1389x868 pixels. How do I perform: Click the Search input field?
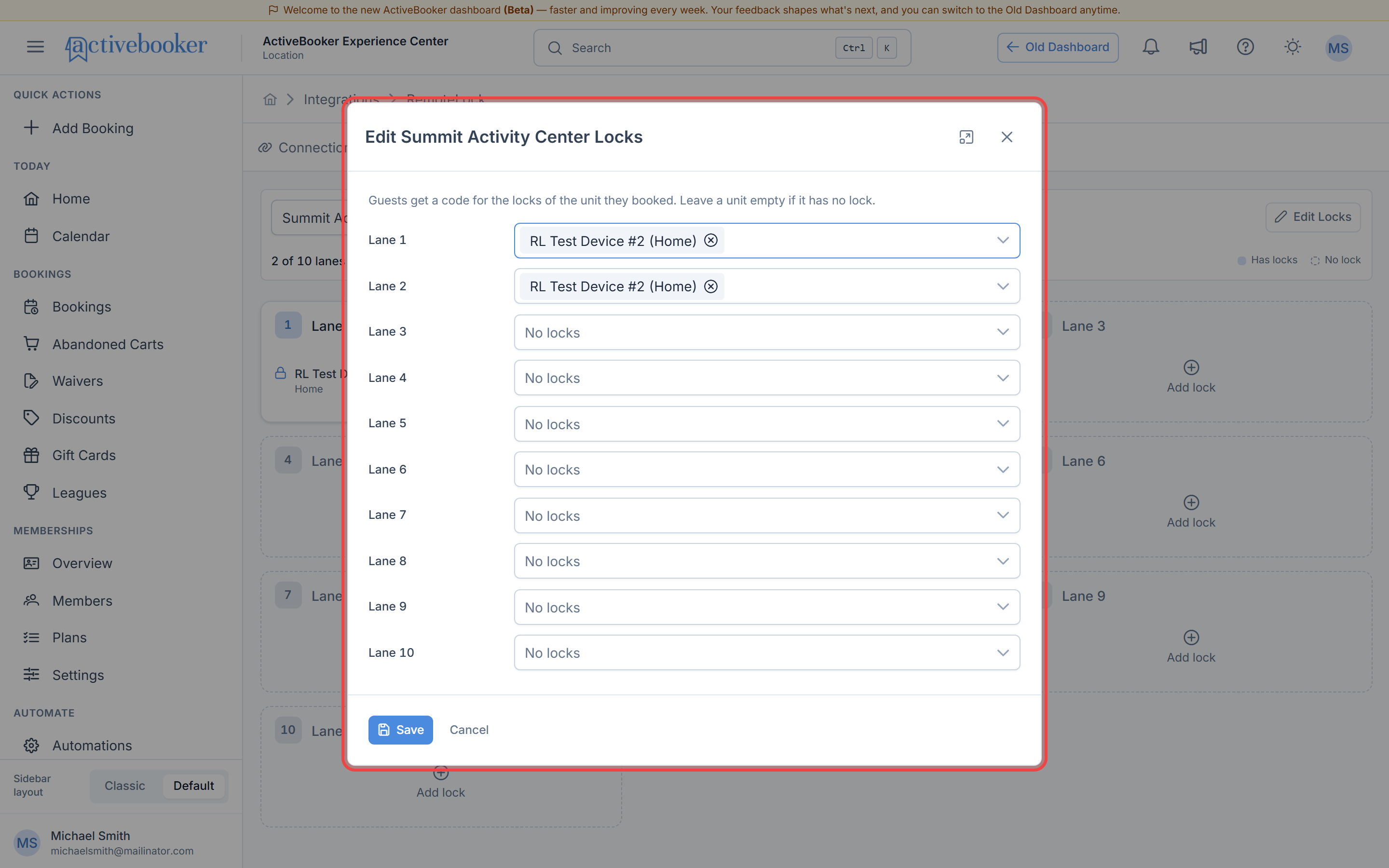point(722,48)
